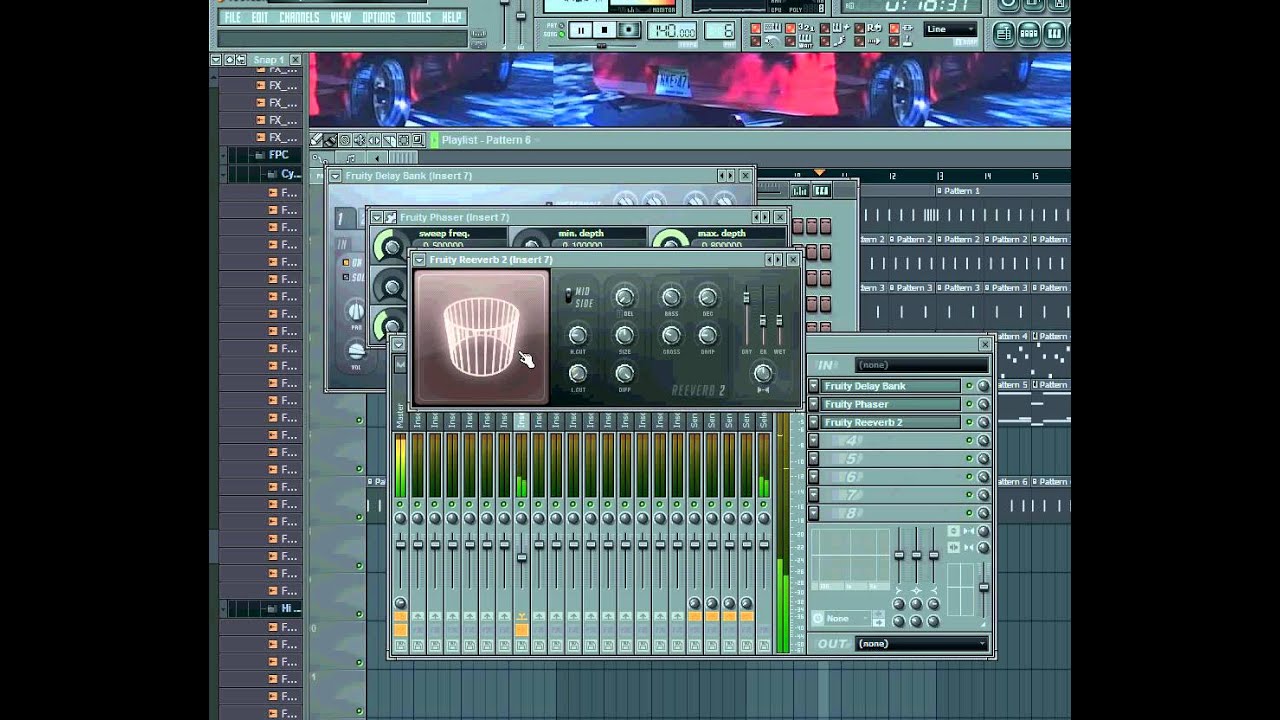Toggle mixer effect slot 4 on/off light
The image size is (1280, 720).
[x=969, y=440]
